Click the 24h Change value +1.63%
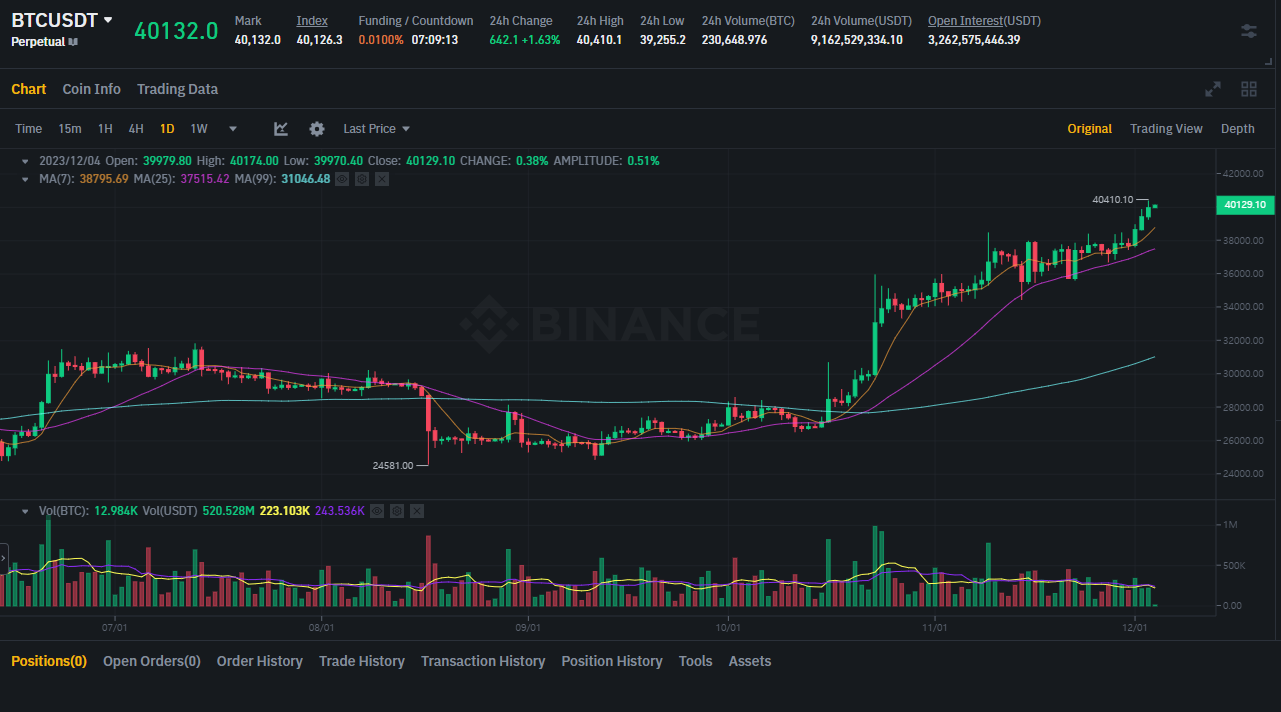This screenshot has height=712, width=1281. tap(541, 40)
